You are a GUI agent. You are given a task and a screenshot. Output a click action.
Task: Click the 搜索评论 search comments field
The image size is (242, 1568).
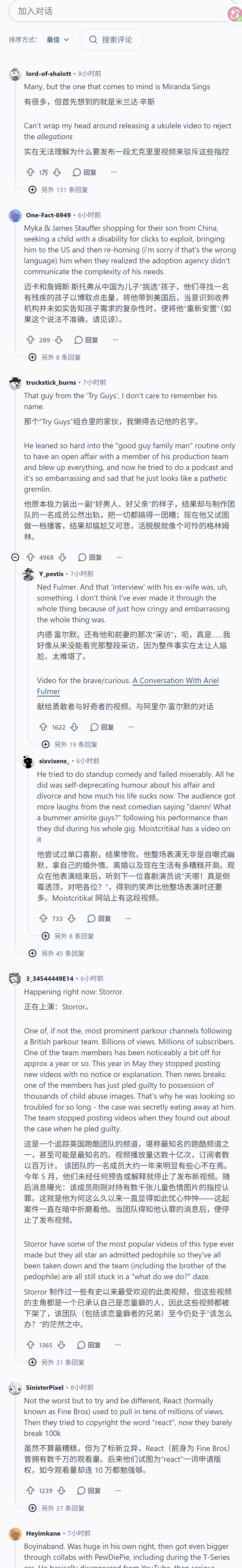click(111, 40)
